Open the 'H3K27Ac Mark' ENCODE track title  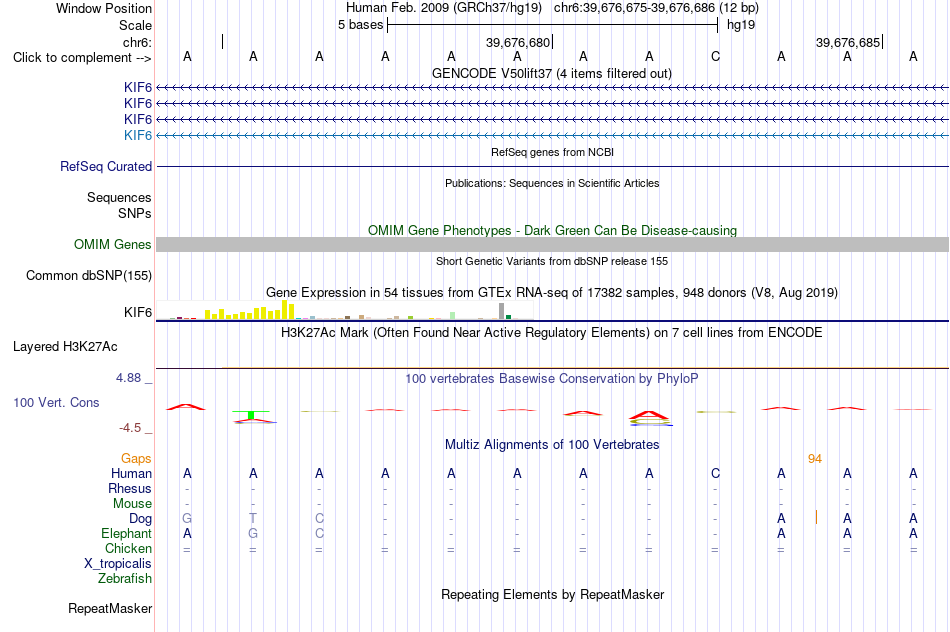(x=552, y=333)
